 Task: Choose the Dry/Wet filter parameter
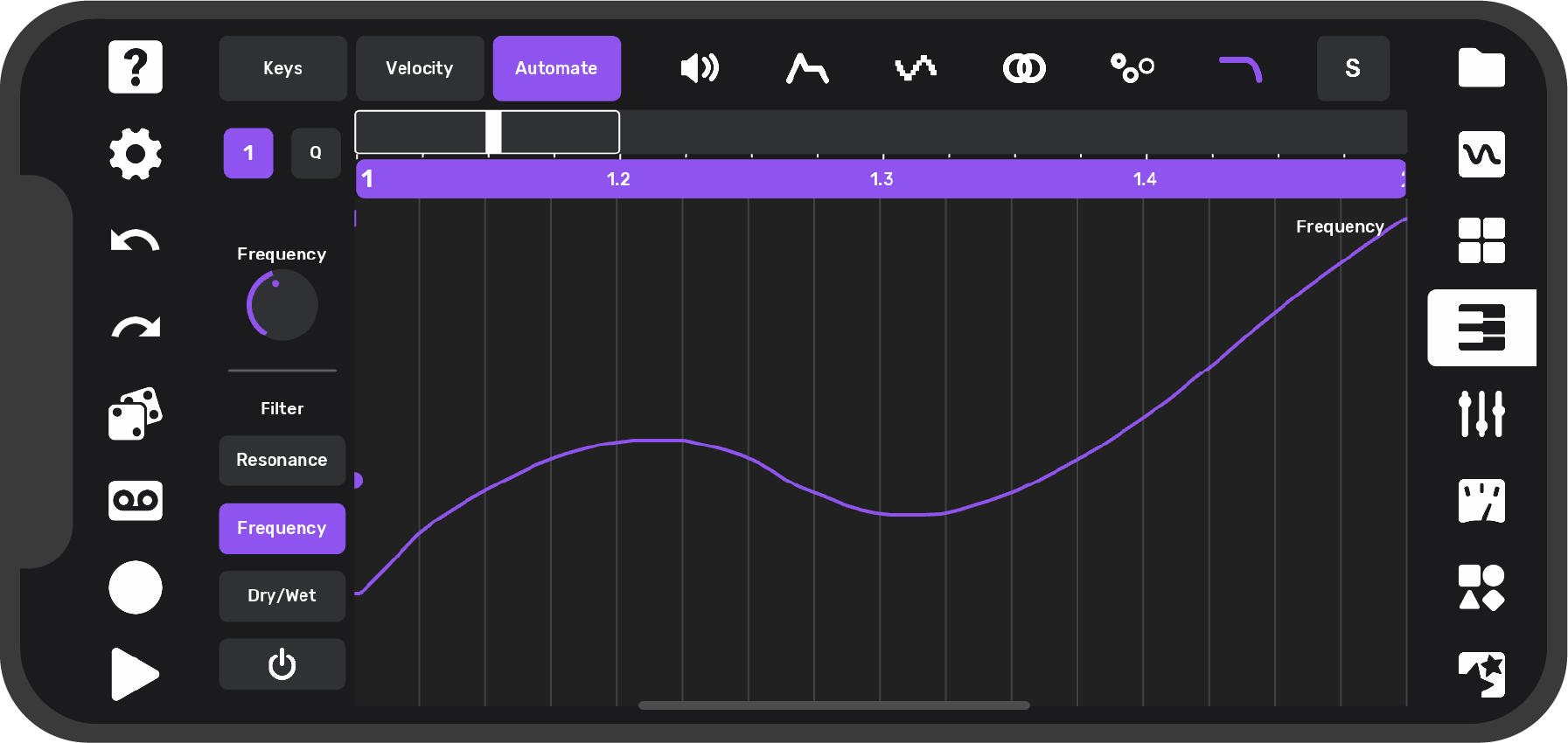point(282,596)
